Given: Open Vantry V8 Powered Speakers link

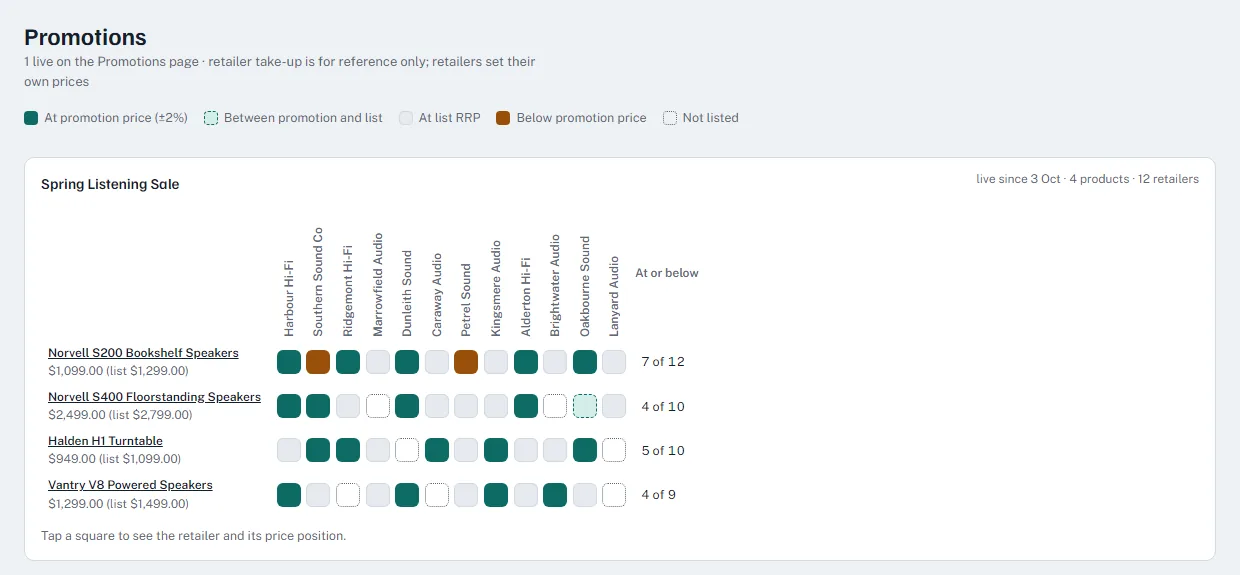Looking at the screenshot, I should (130, 485).
